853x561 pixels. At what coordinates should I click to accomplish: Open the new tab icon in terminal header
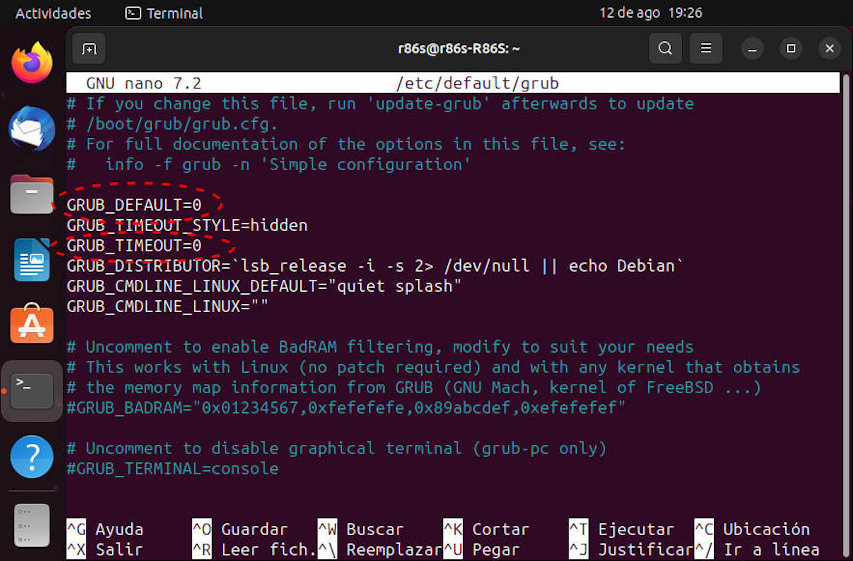tap(89, 49)
